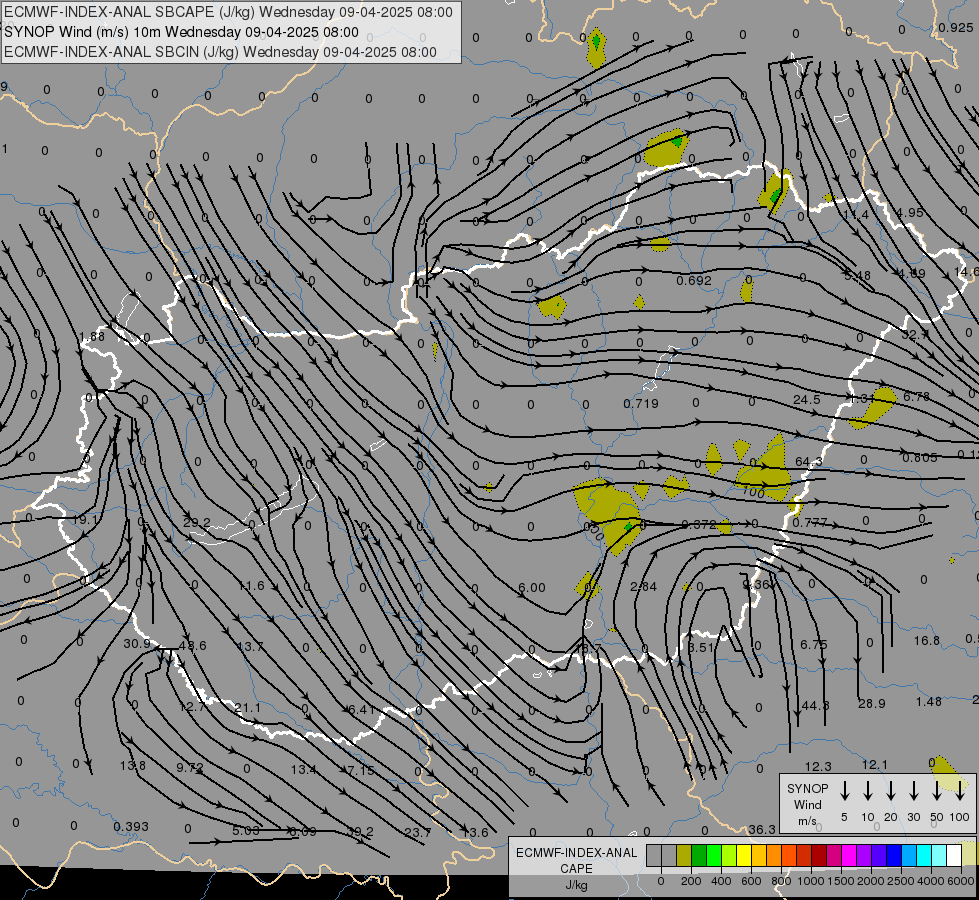The width and height of the screenshot is (979, 900).
Task: Click the 100 m/s wind arrow in legend
Action: [x=960, y=791]
